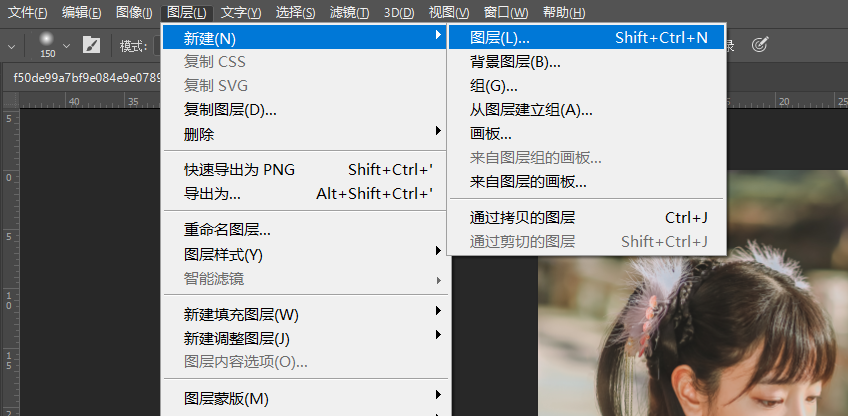848x416 pixels.
Task: Choose 通过拷贝的图层 entry
Action: tap(586, 217)
